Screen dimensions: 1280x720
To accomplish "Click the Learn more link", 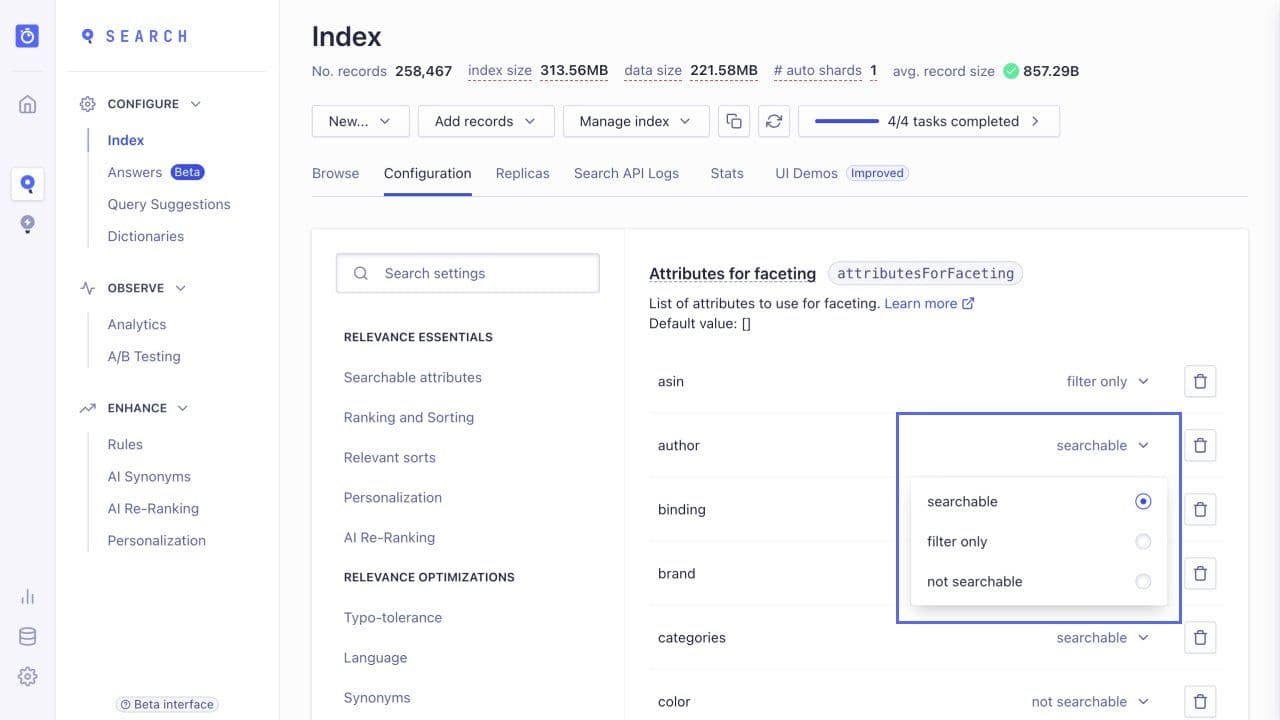I will 929,303.
